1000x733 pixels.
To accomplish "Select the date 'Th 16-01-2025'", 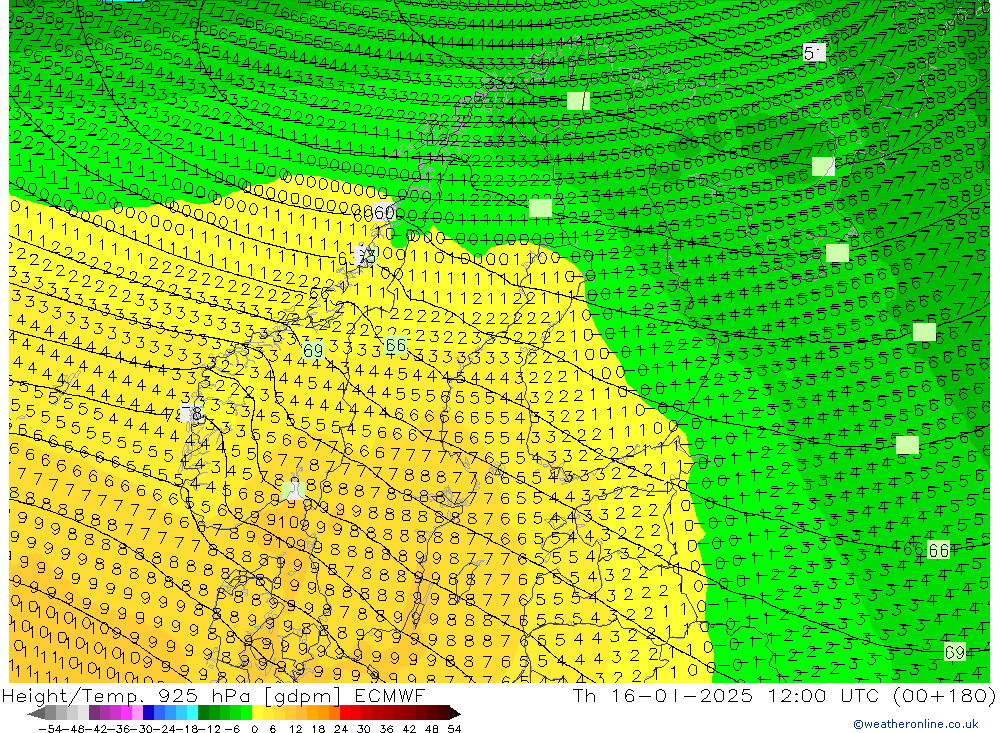I will 663,696.
